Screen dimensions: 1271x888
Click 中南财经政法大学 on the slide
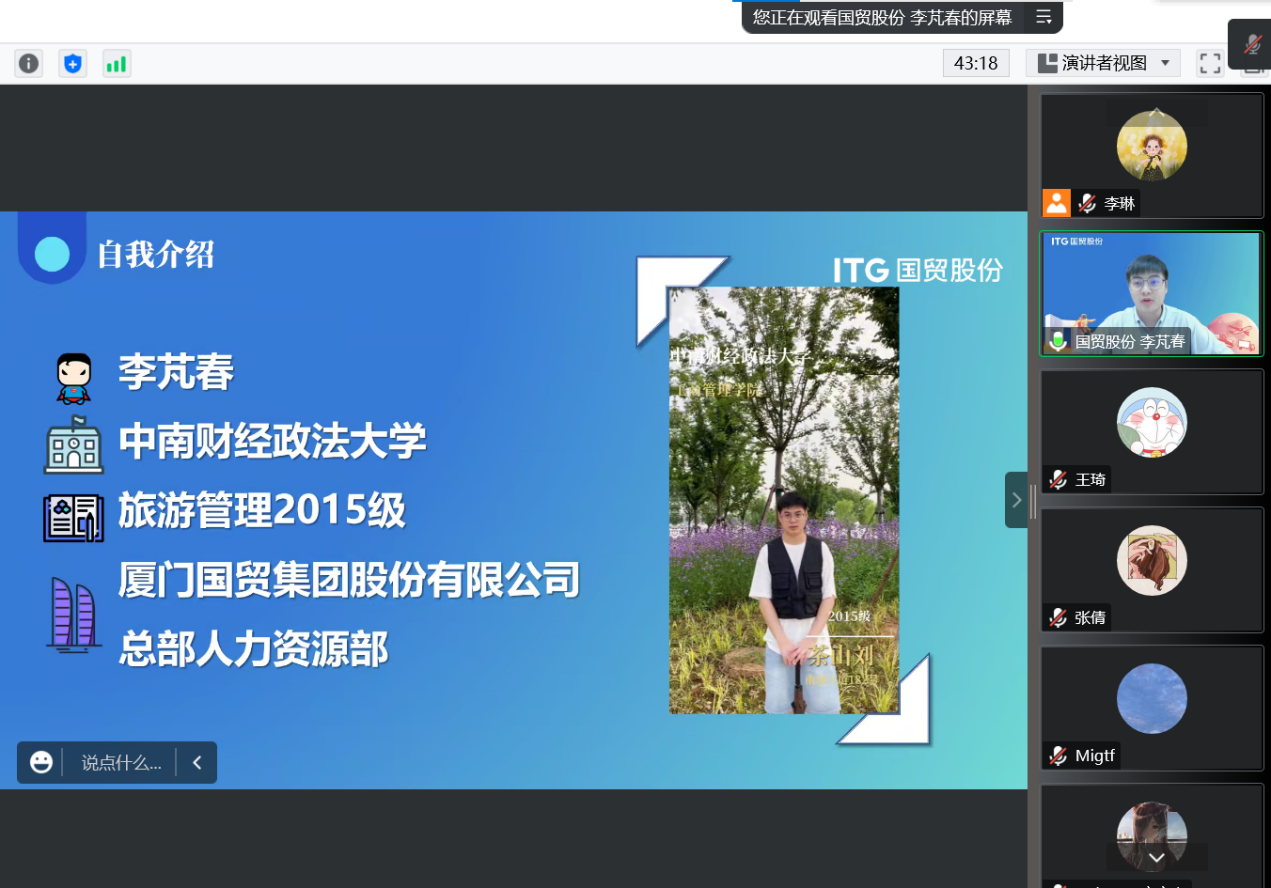click(273, 441)
